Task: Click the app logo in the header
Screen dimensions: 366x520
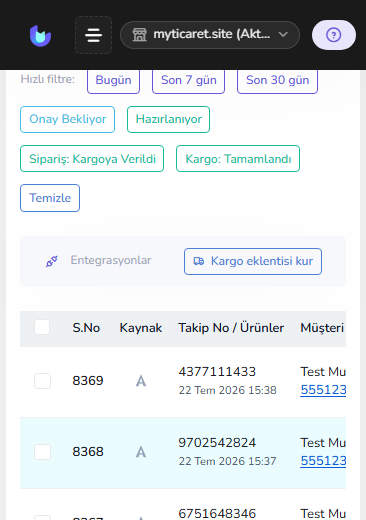Action: click(40, 35)
